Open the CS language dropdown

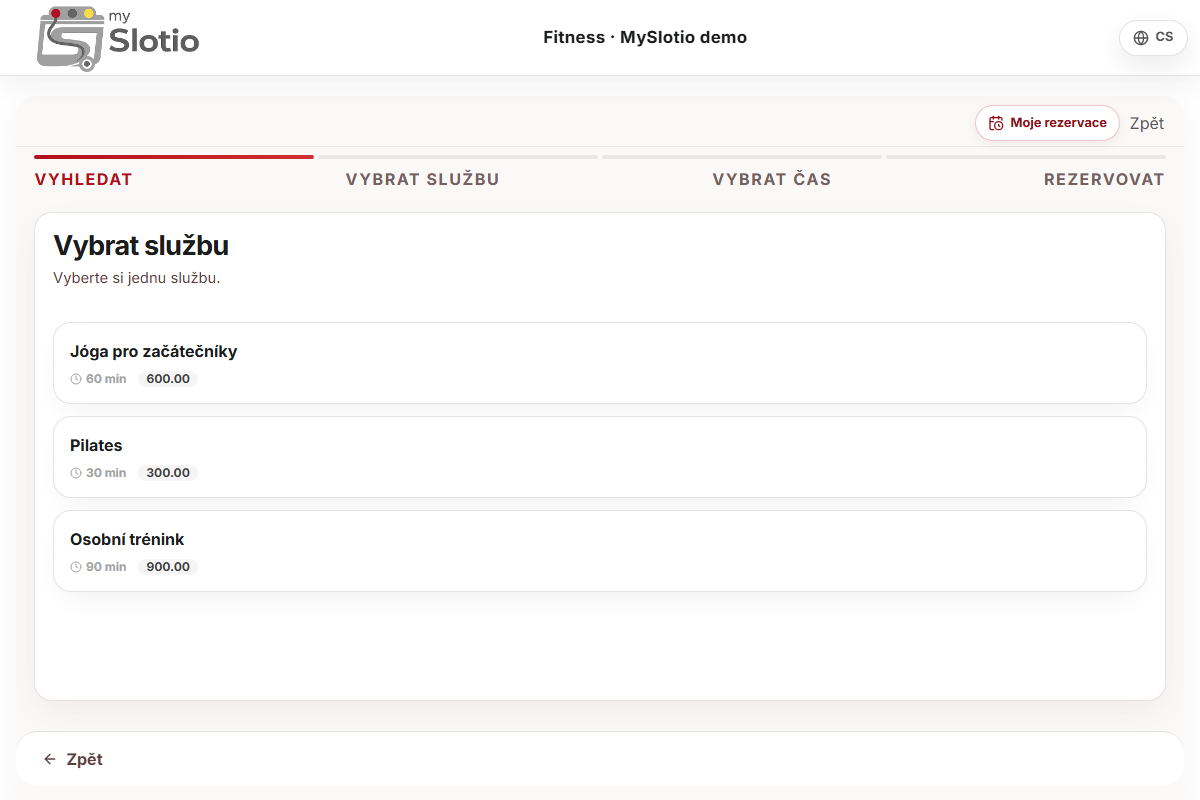click(x=1153, y=38)
